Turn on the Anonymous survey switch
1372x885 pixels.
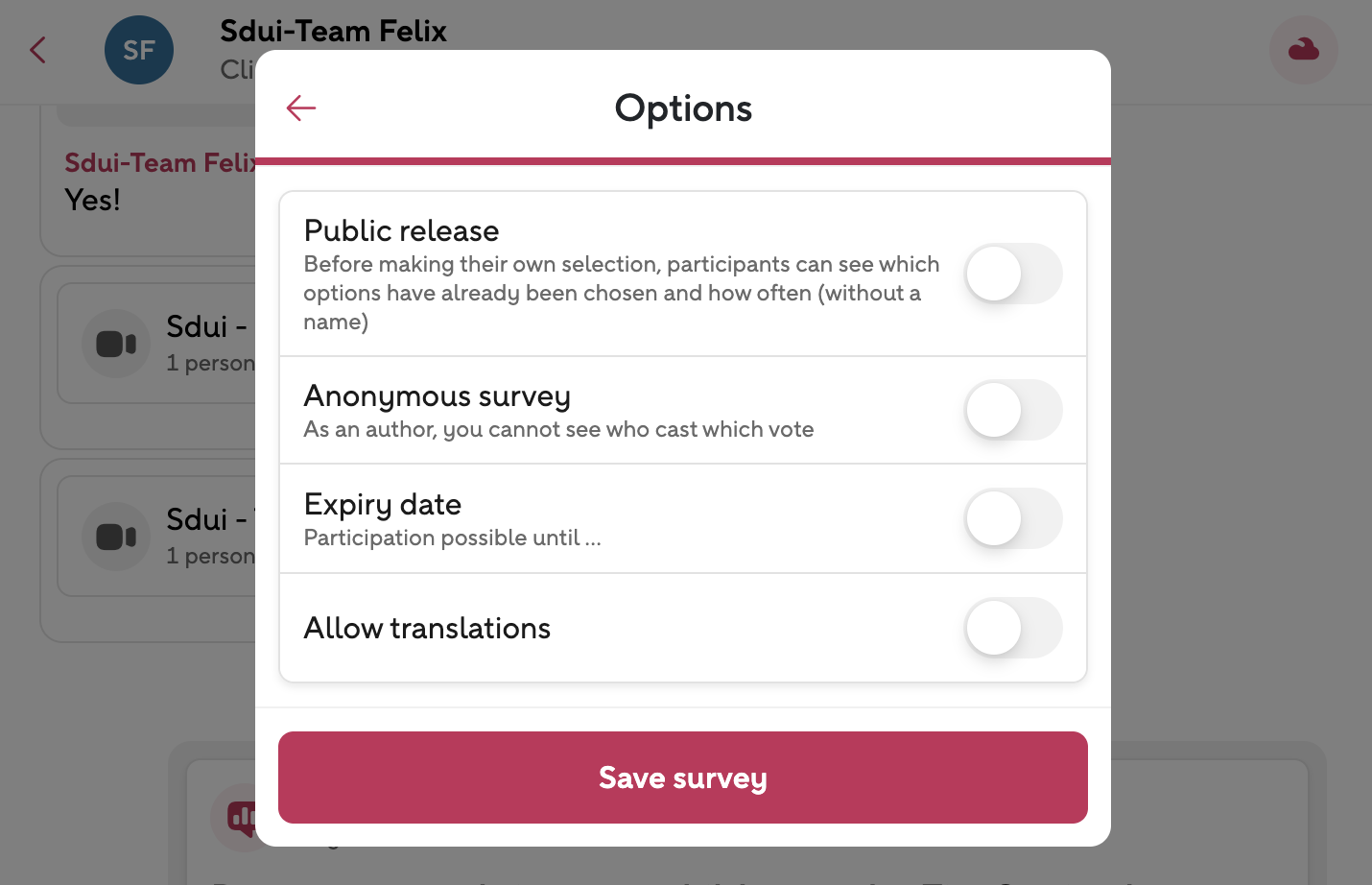click(1012, 410)
